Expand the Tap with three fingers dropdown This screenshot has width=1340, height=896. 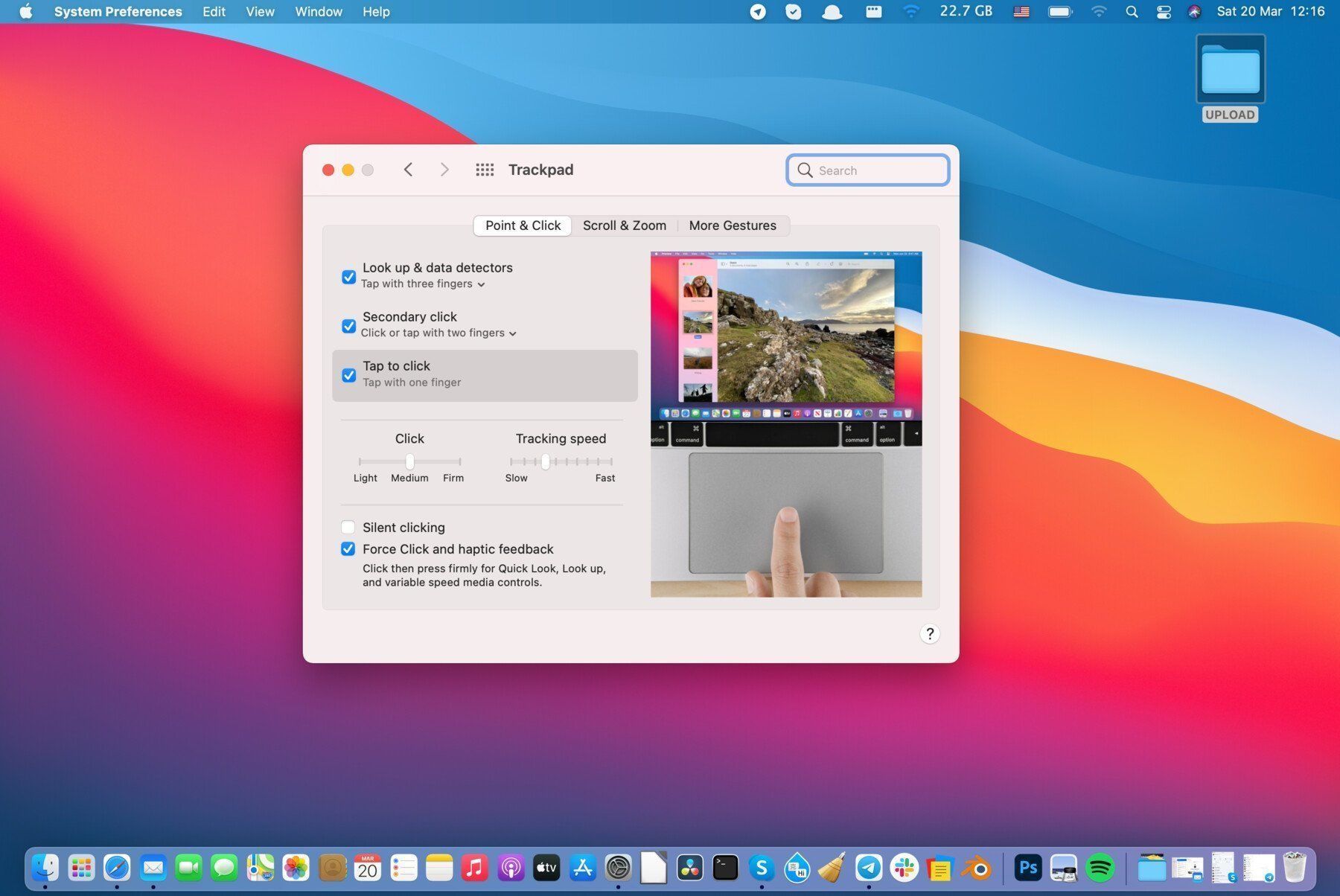pos(423,284)
